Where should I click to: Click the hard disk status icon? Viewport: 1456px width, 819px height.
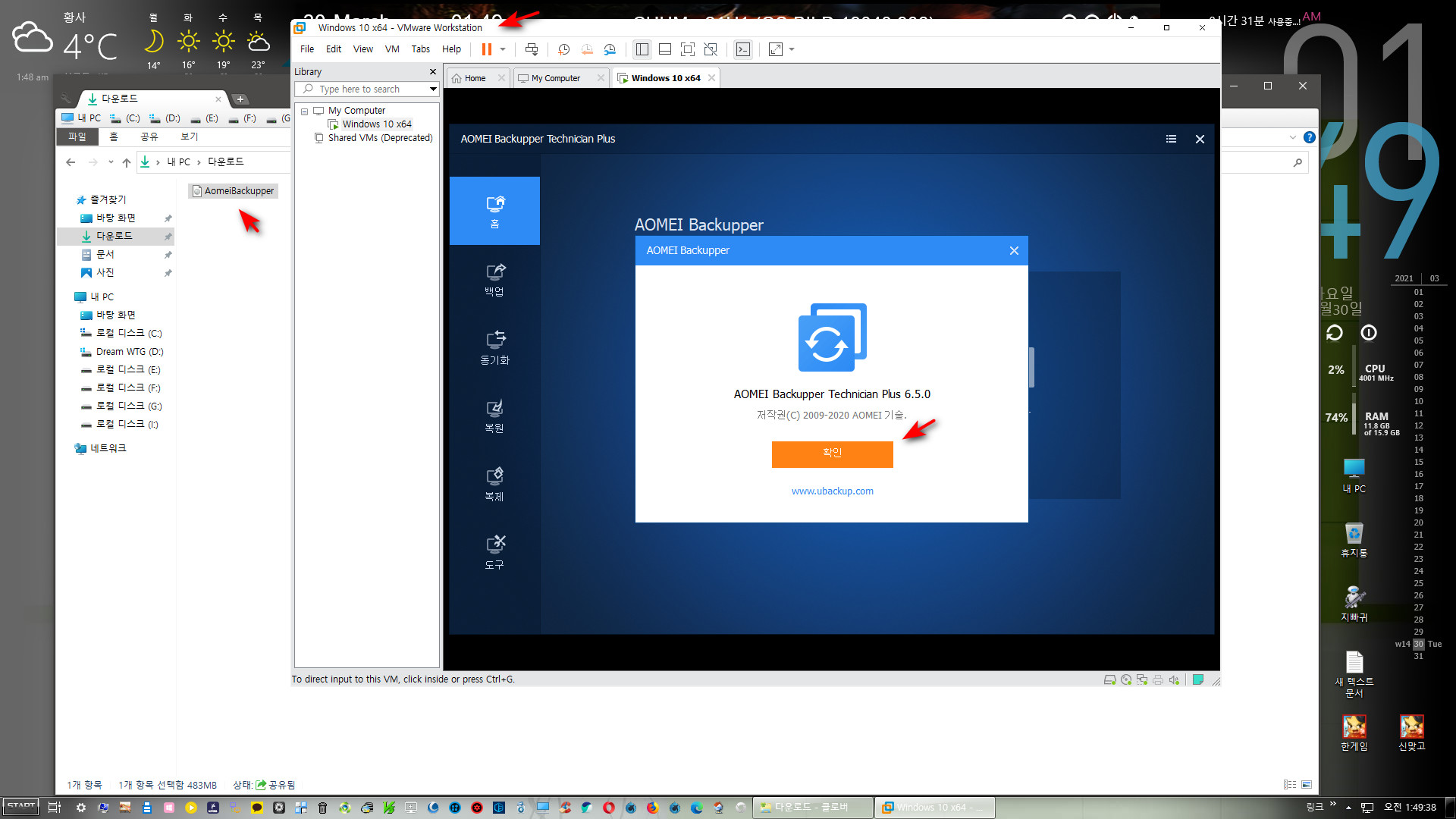point(1109,679)
